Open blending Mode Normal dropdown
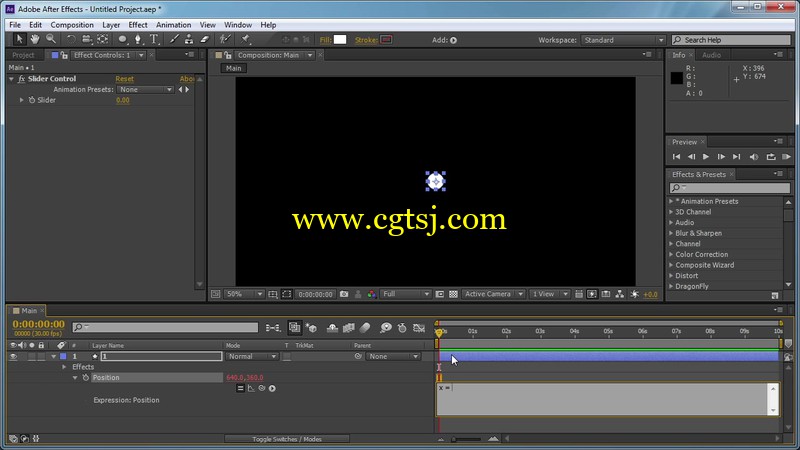The image size is (800, 450). point(252,357)
